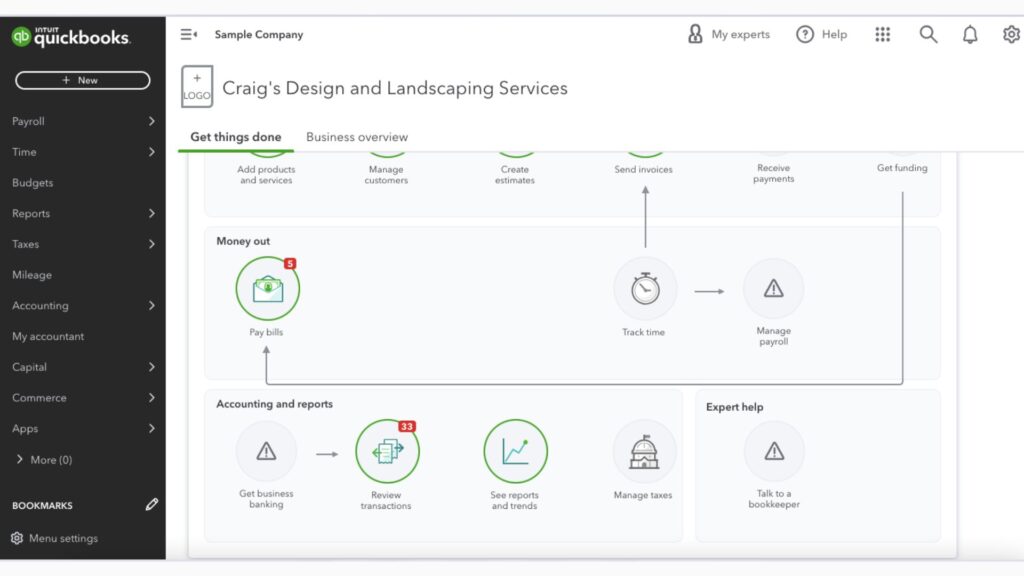The width and height of the screenshot is (1024, 576).
Task: Click the Send invoices label
Action: pyautogui.click(x=643, y=169)
